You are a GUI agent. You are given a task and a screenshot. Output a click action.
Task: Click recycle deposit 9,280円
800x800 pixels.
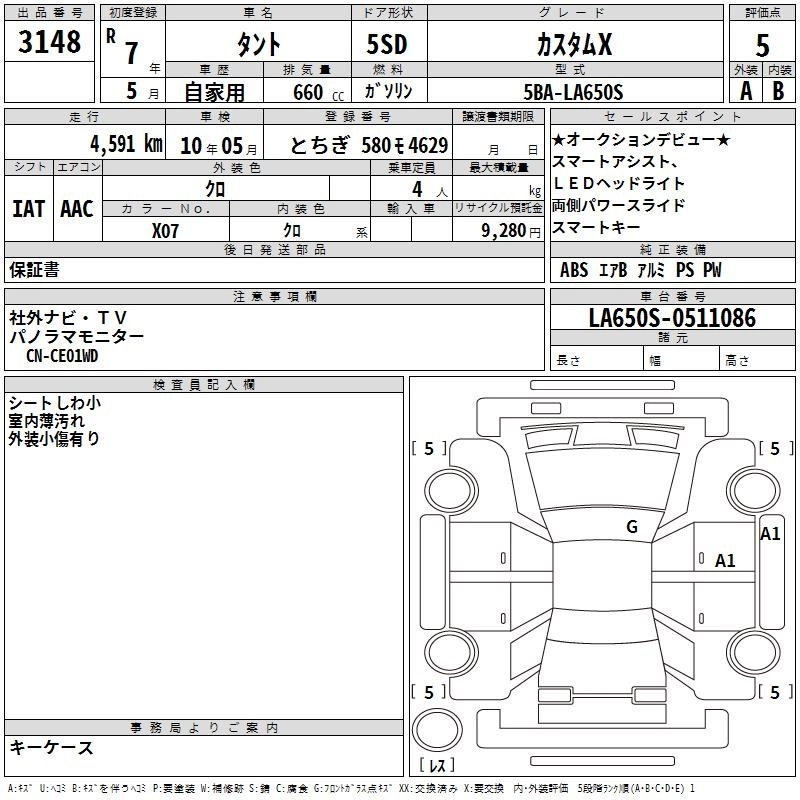point(511,231)
